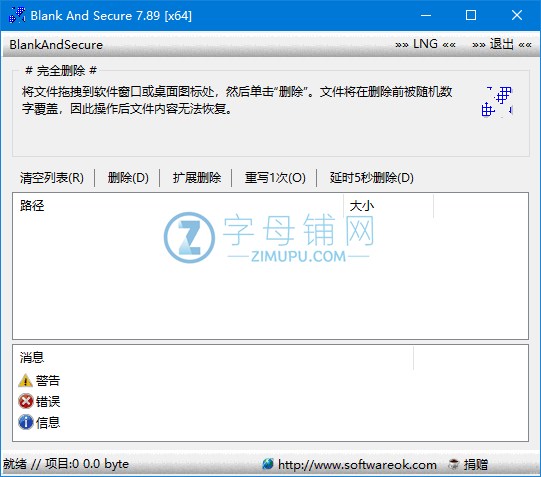Select the blue info 信息 icon

[26, 422]
